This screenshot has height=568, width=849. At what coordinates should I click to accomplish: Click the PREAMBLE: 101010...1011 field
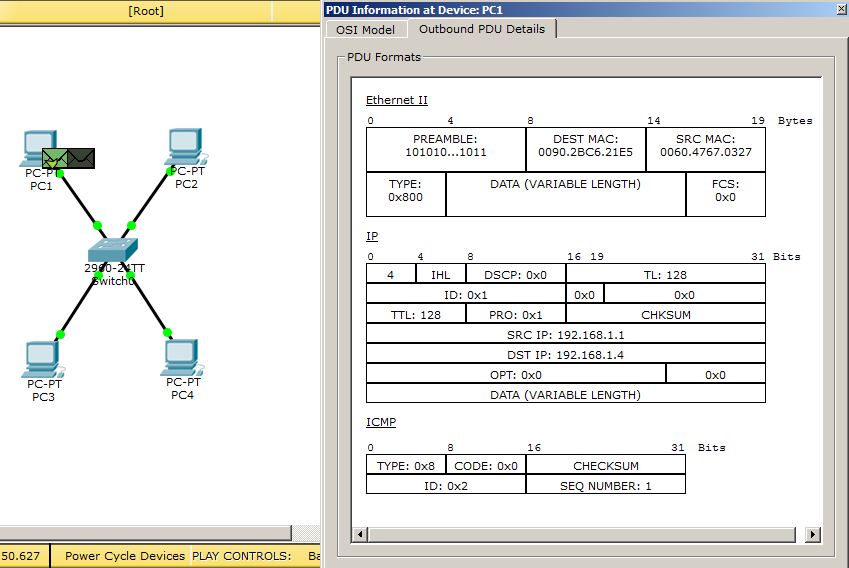tap(446, 149)
